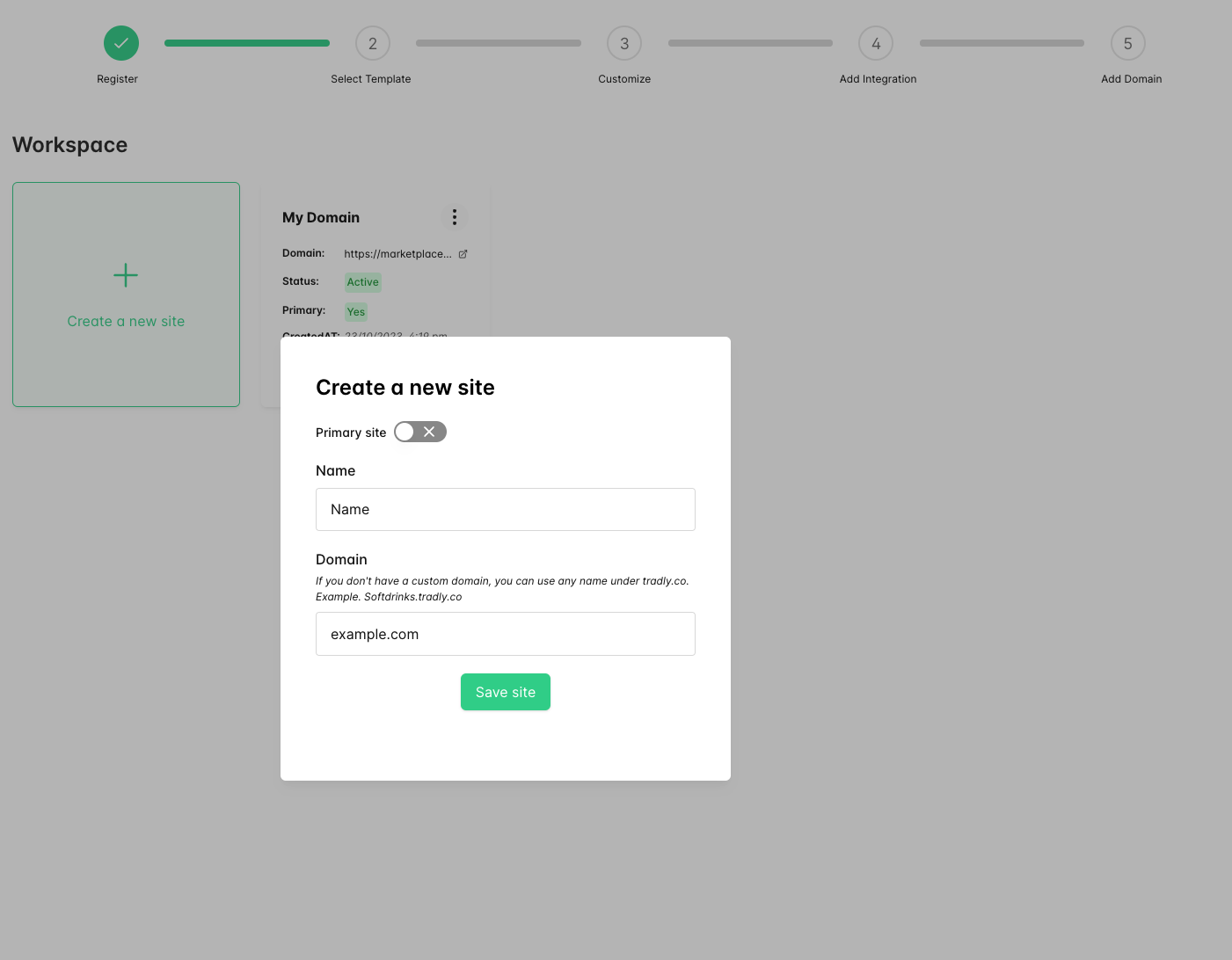1232x960 pixels.
Task: Click the Yes badge next to Primary
Action: 355,311
